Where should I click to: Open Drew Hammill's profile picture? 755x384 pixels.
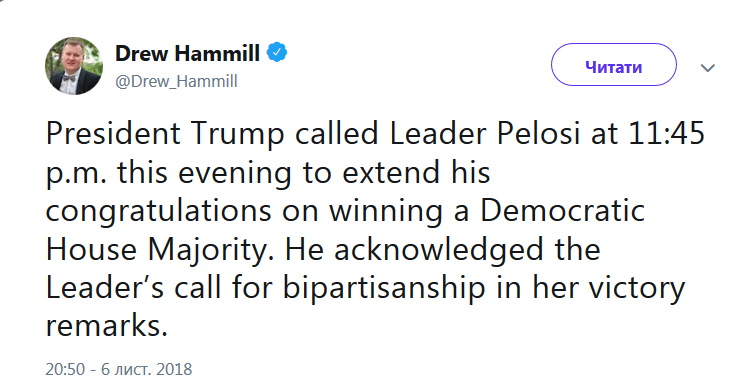pos(74,66)
